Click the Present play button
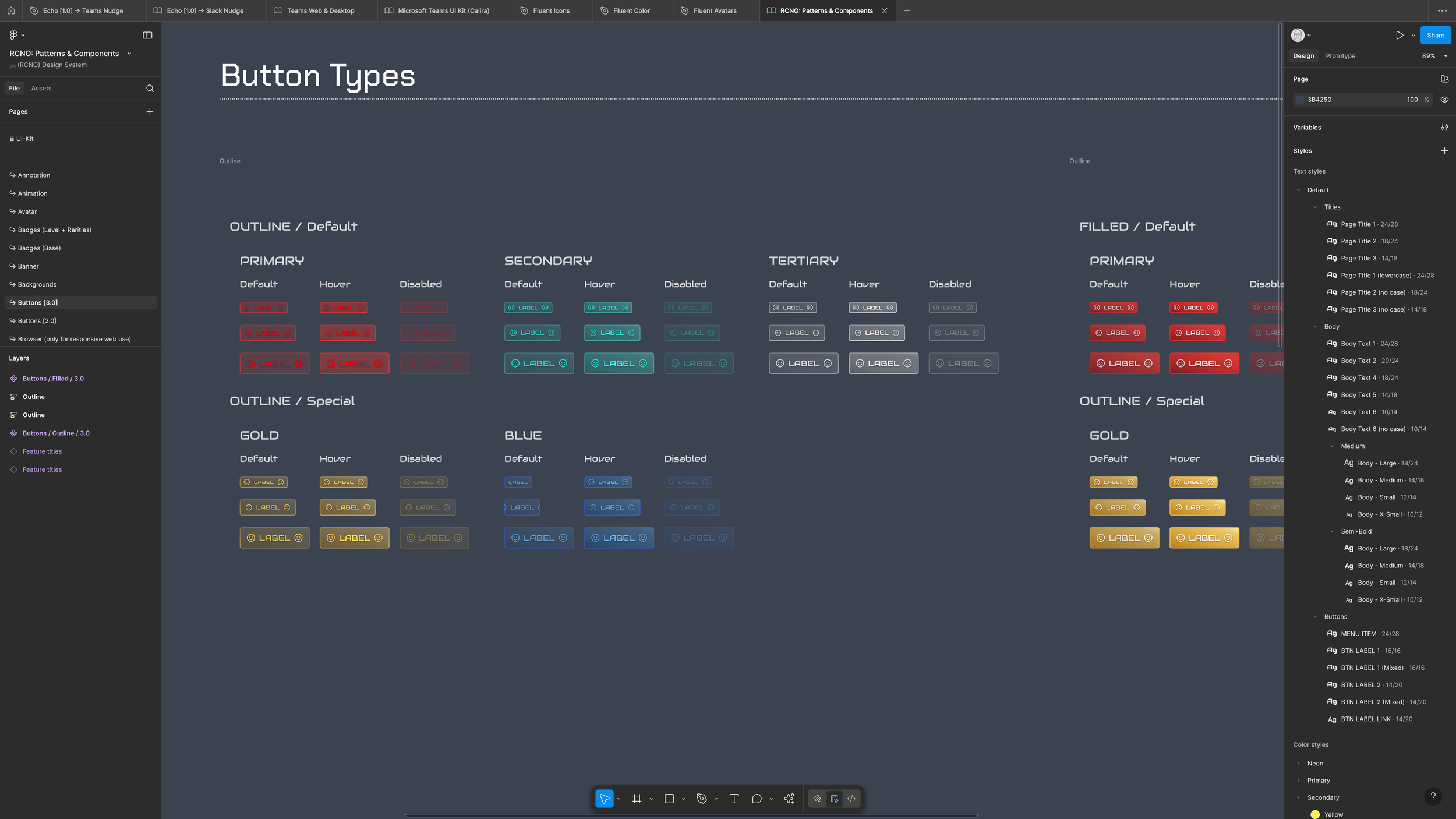1456x819 pixels. click(1400, 36)
